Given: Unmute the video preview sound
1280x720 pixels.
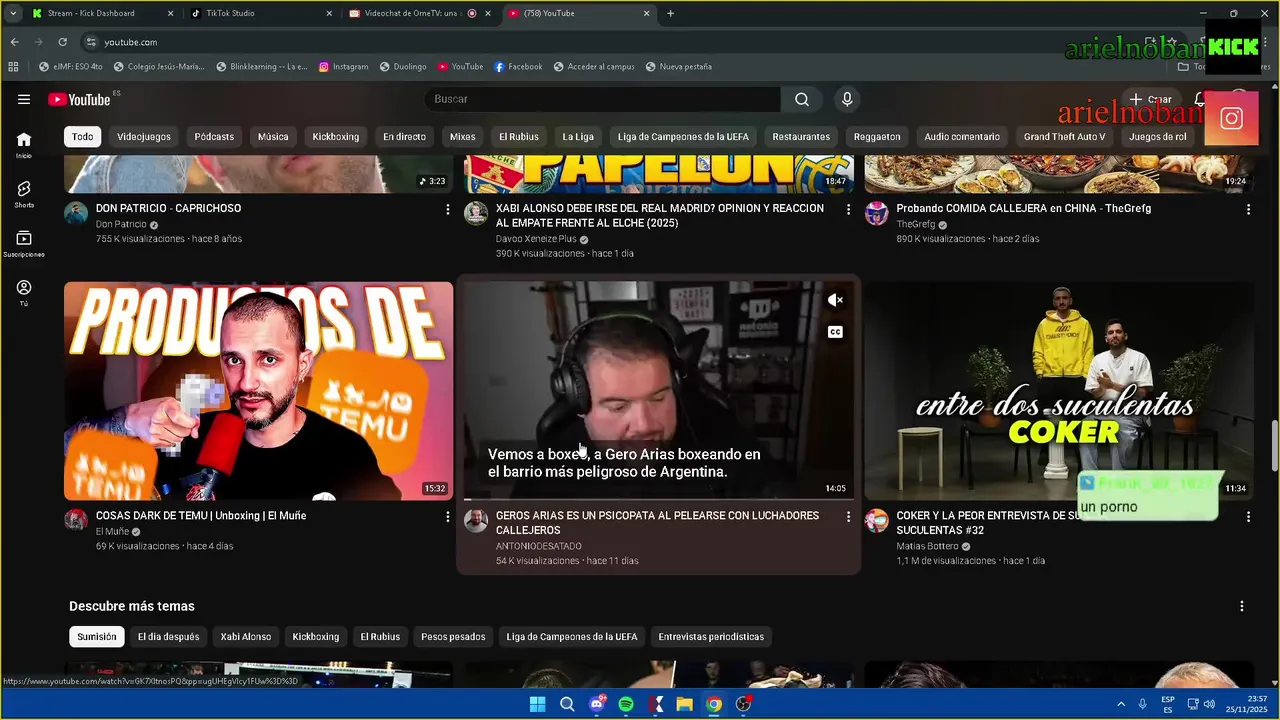Looking at the screenshot, I should point(835,300).
